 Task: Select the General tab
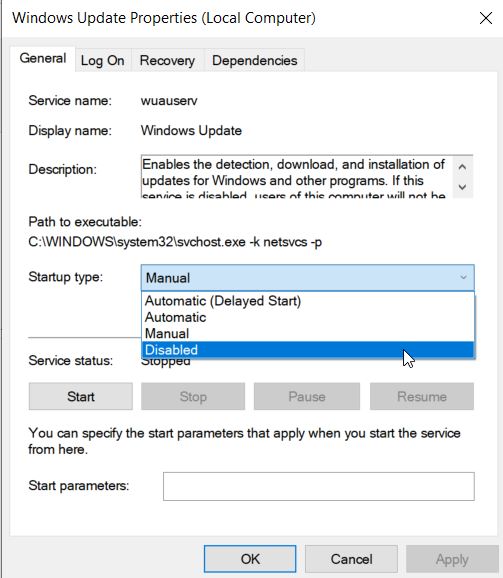[x=43, y=58]
